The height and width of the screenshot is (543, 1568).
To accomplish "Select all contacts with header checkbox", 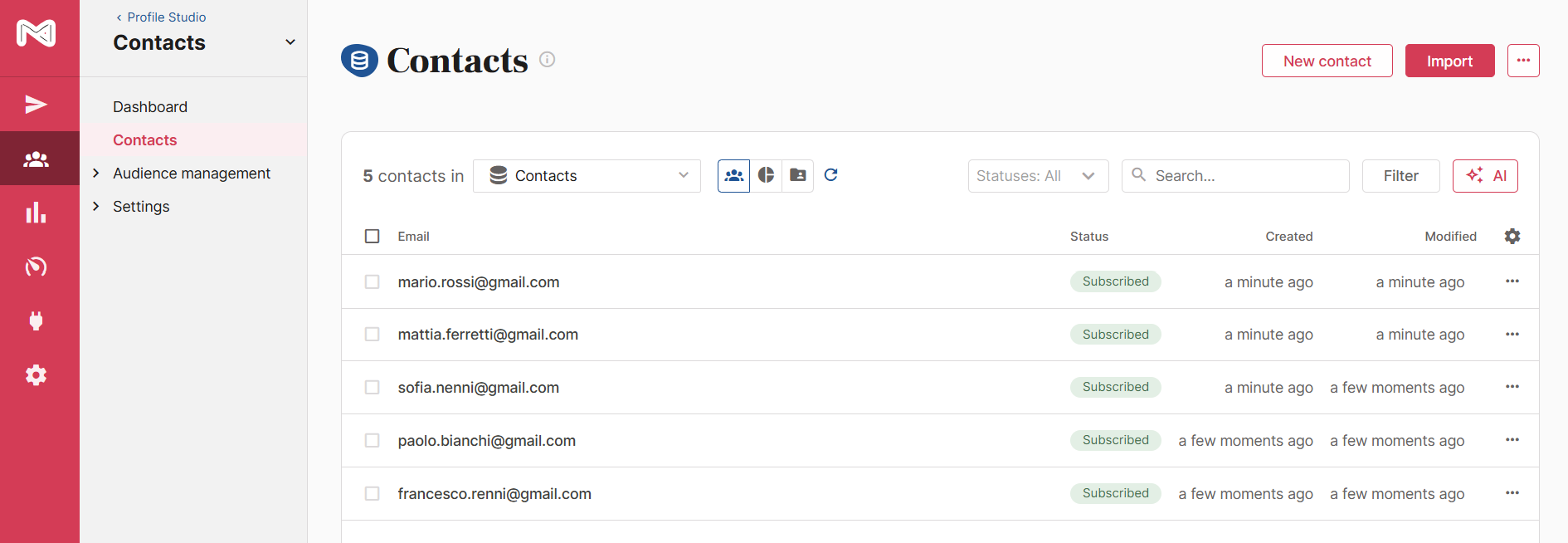I will (373, 237).
